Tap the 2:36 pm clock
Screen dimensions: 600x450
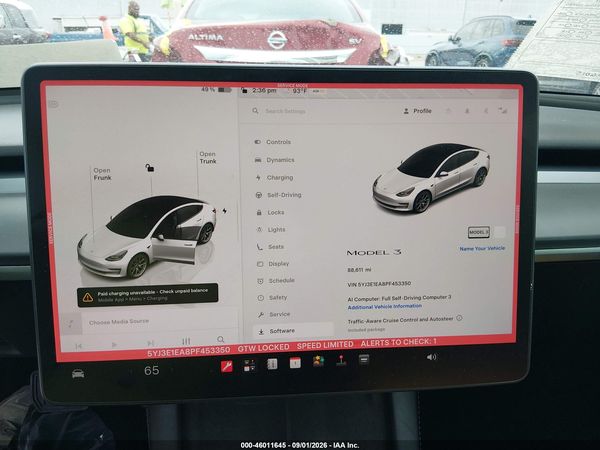pos(264,91)
